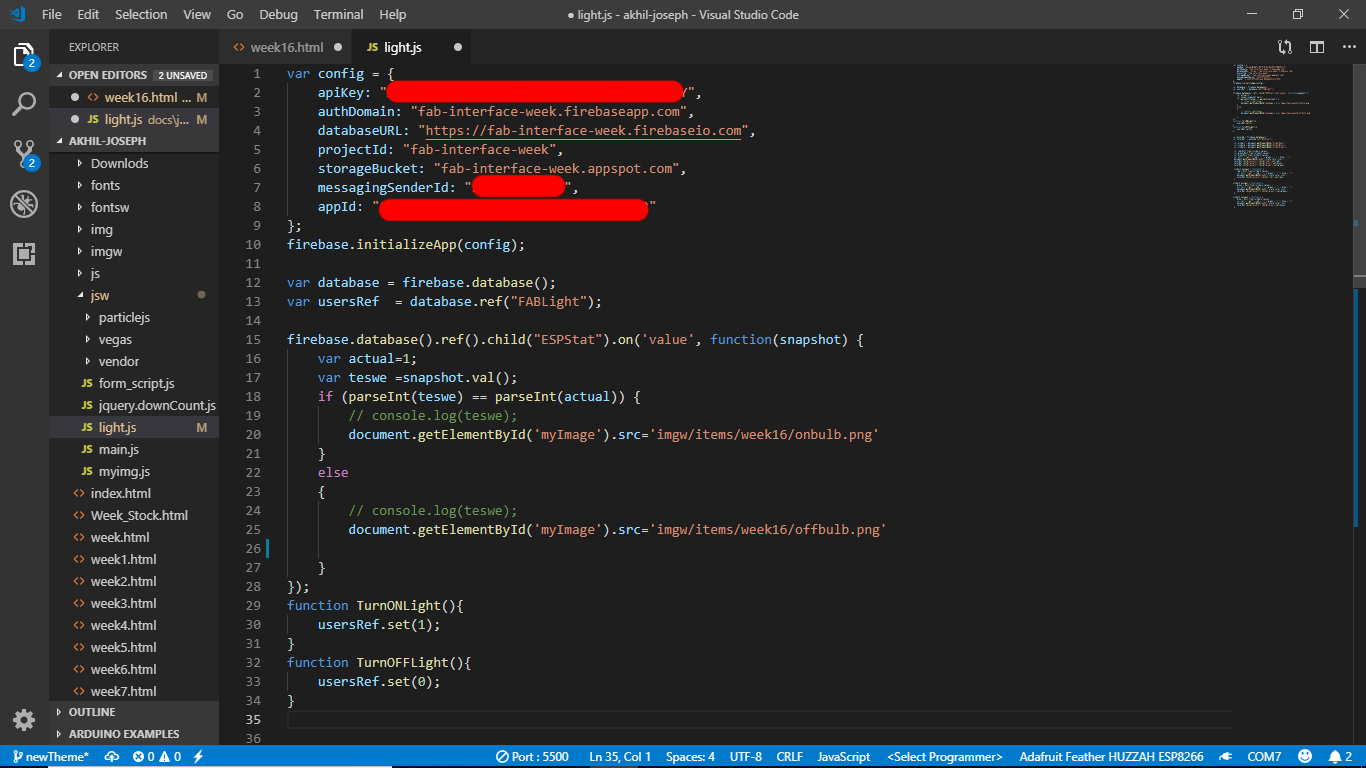The image size is (1366, 768).
Task: Follow the firebaseio.com database URL link
Action: coord(584,131)
